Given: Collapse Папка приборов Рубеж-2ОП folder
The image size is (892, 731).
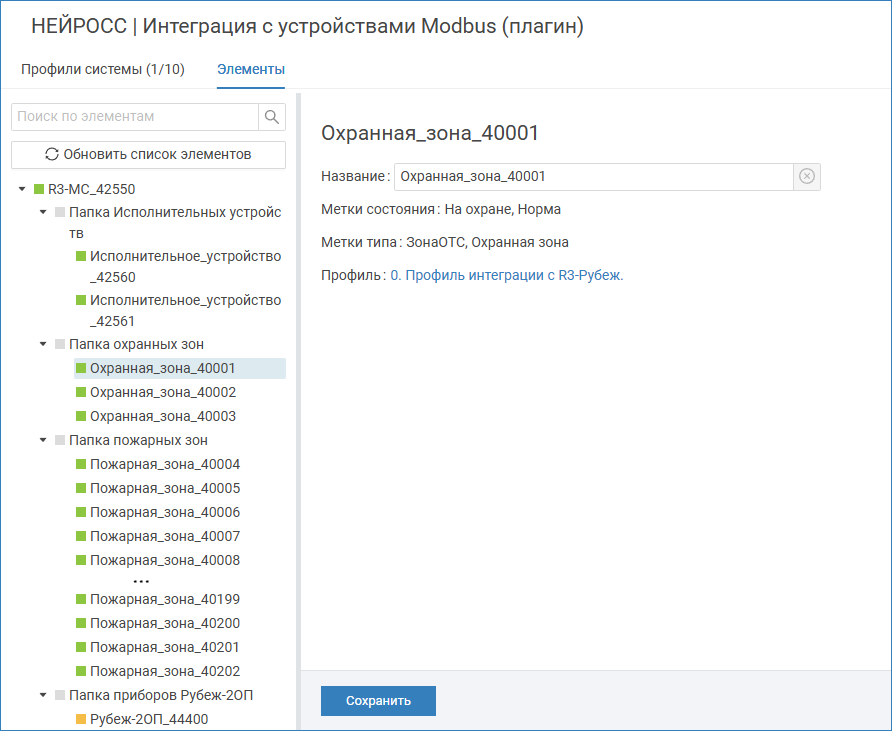Looking at the screenshot, I should (43, 695).
